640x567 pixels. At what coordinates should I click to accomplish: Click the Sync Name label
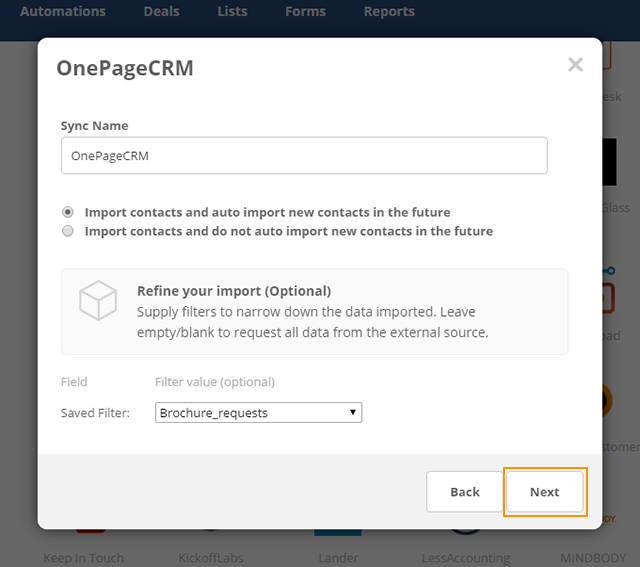[94, 126]
